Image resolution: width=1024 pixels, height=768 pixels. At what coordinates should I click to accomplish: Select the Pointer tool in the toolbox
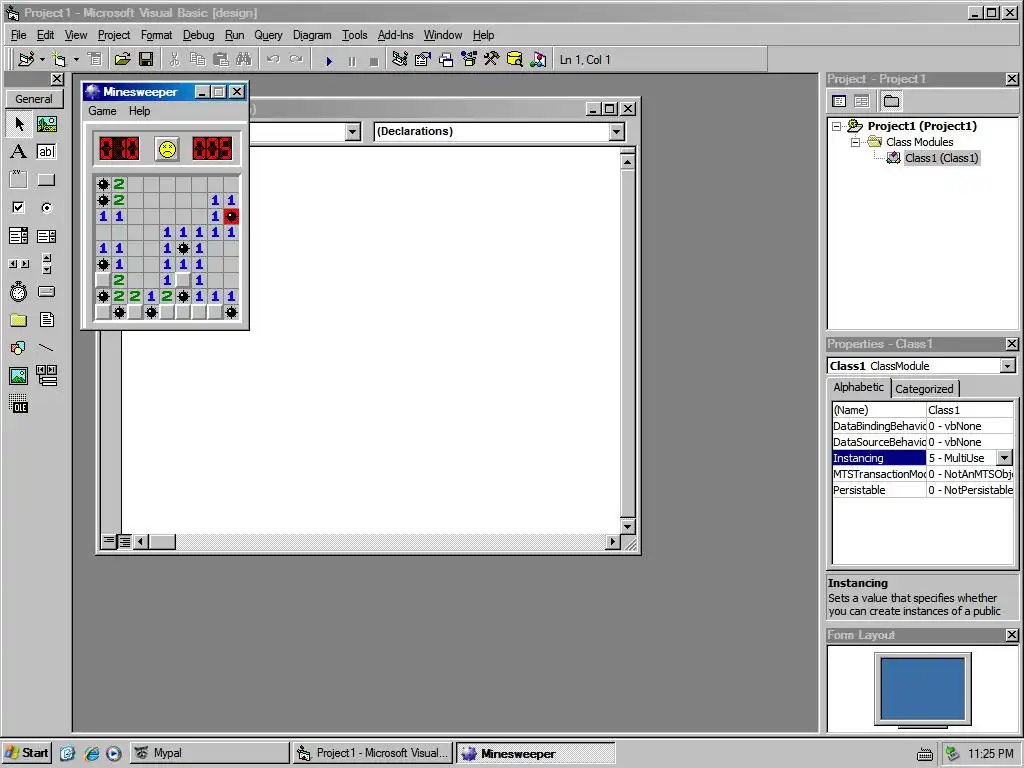click(18, 123)
